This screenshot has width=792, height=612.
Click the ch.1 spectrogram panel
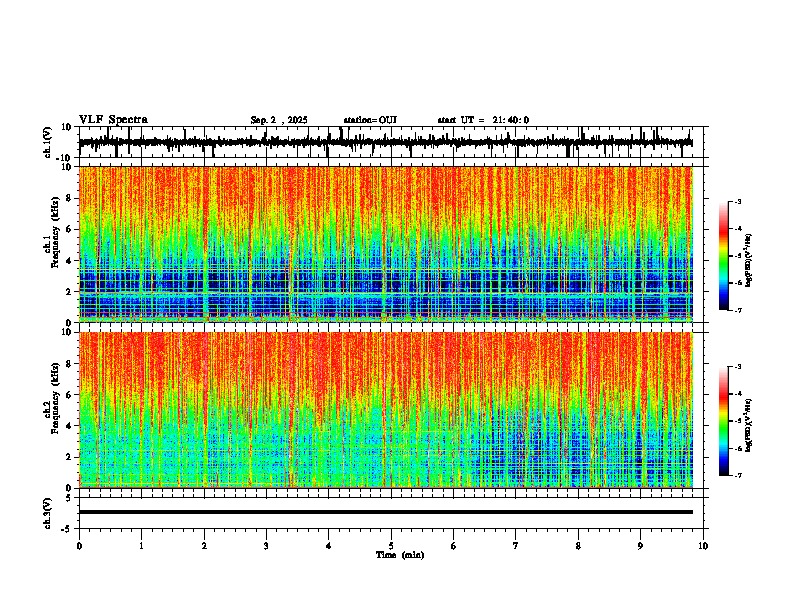pos(386,244)
